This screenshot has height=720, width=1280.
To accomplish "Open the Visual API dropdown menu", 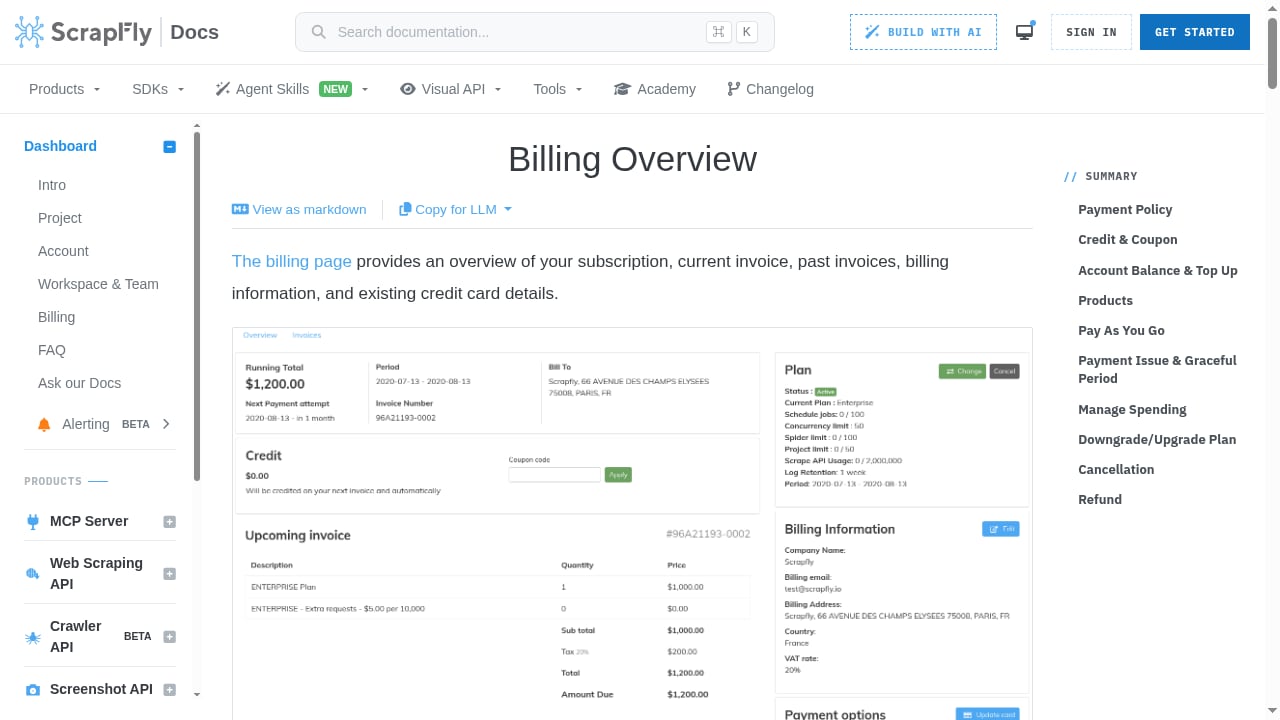I will [450, 89].
